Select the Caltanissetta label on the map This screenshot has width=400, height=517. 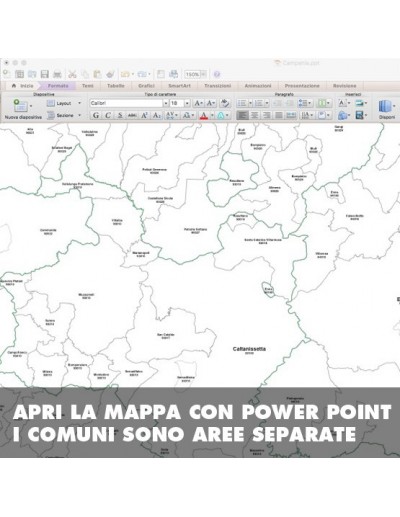click(249, 349)
